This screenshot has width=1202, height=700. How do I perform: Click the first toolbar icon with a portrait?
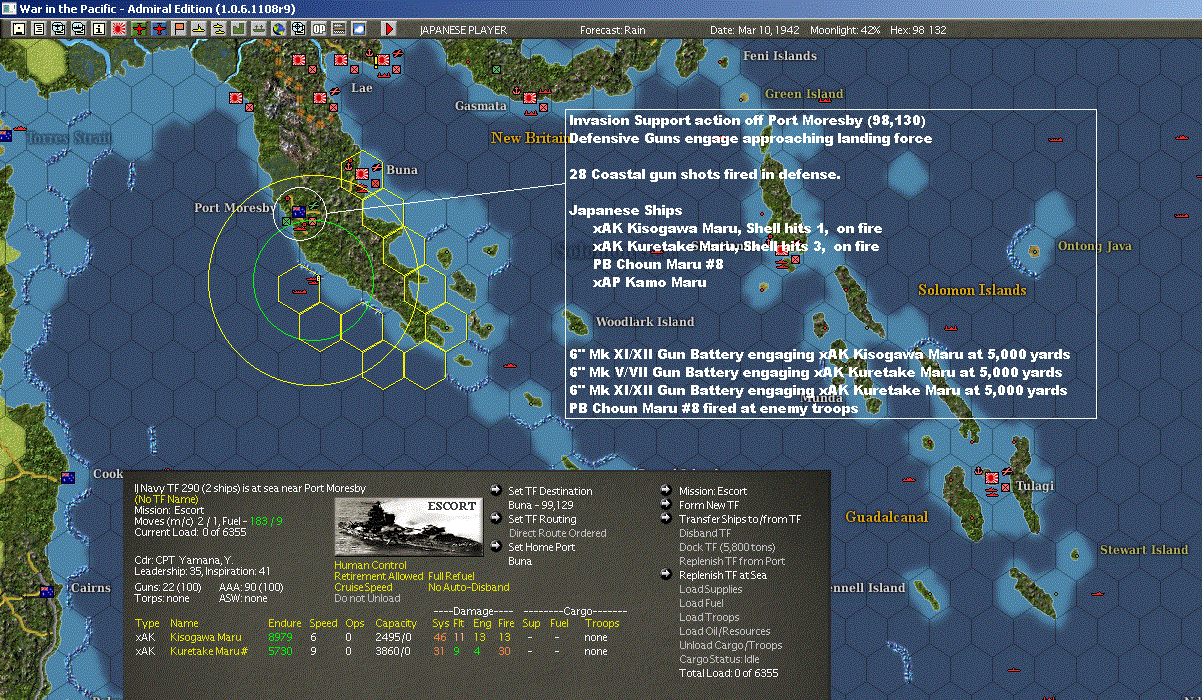pyautogui.click(x=18, y=29)
